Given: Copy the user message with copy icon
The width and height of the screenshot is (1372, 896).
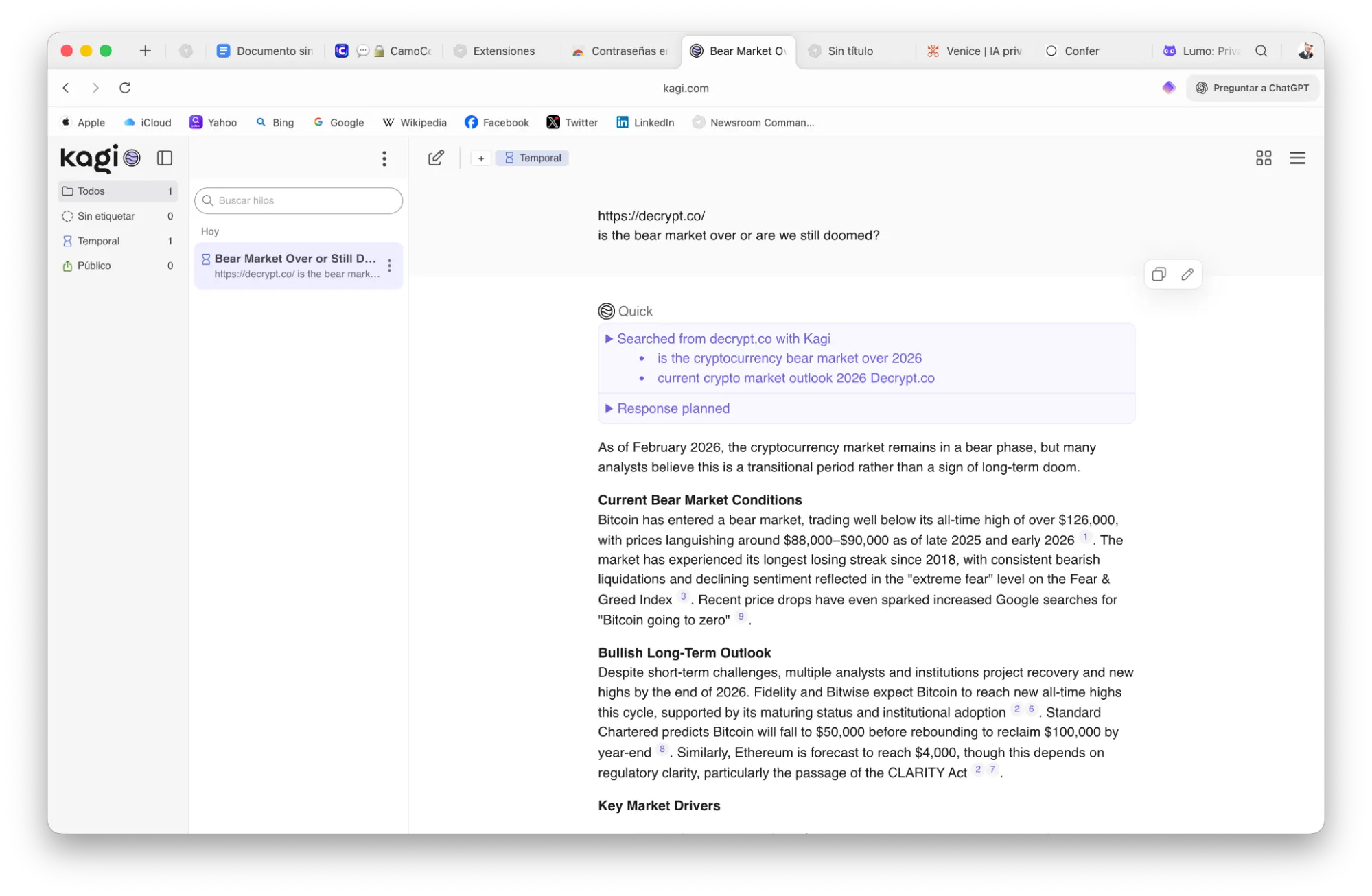Looking at the screenshot, I should [x=1159, y=274].
